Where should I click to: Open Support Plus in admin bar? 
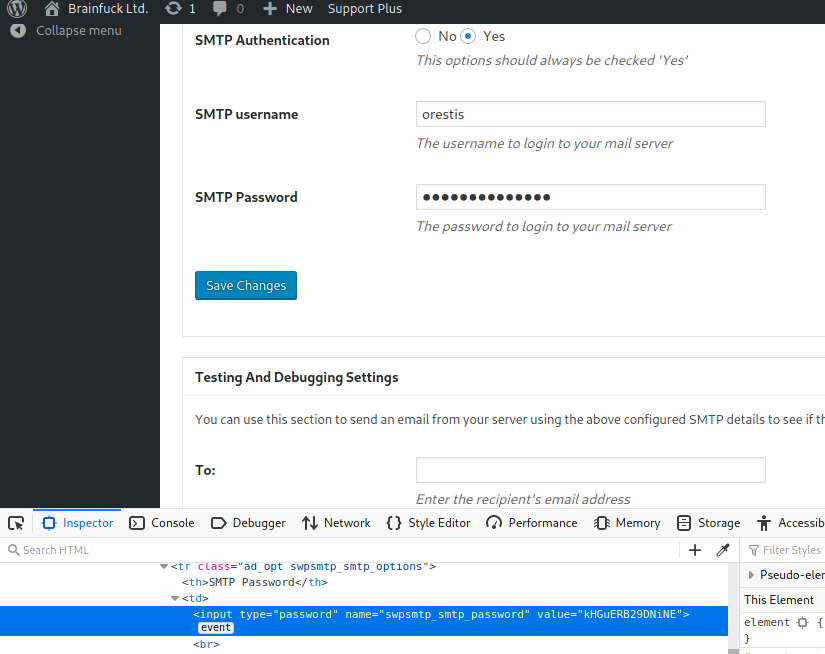(365, 8)
